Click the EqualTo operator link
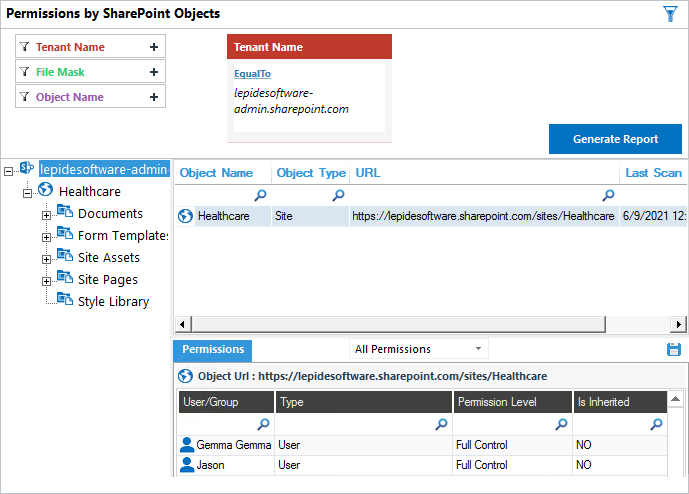 click(x=252, y=74)
